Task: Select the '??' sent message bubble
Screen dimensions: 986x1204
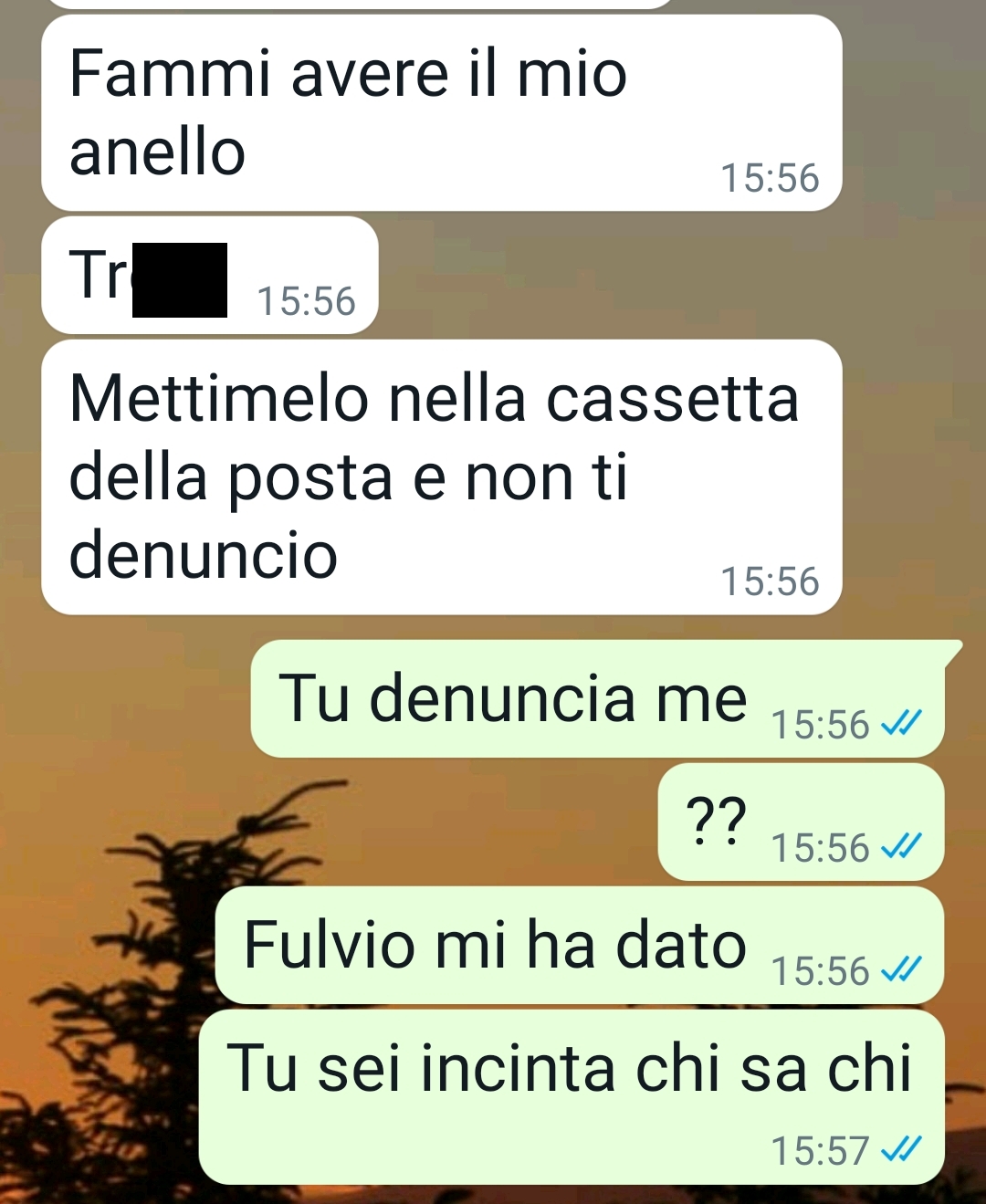Action: (x=801, y=822)
